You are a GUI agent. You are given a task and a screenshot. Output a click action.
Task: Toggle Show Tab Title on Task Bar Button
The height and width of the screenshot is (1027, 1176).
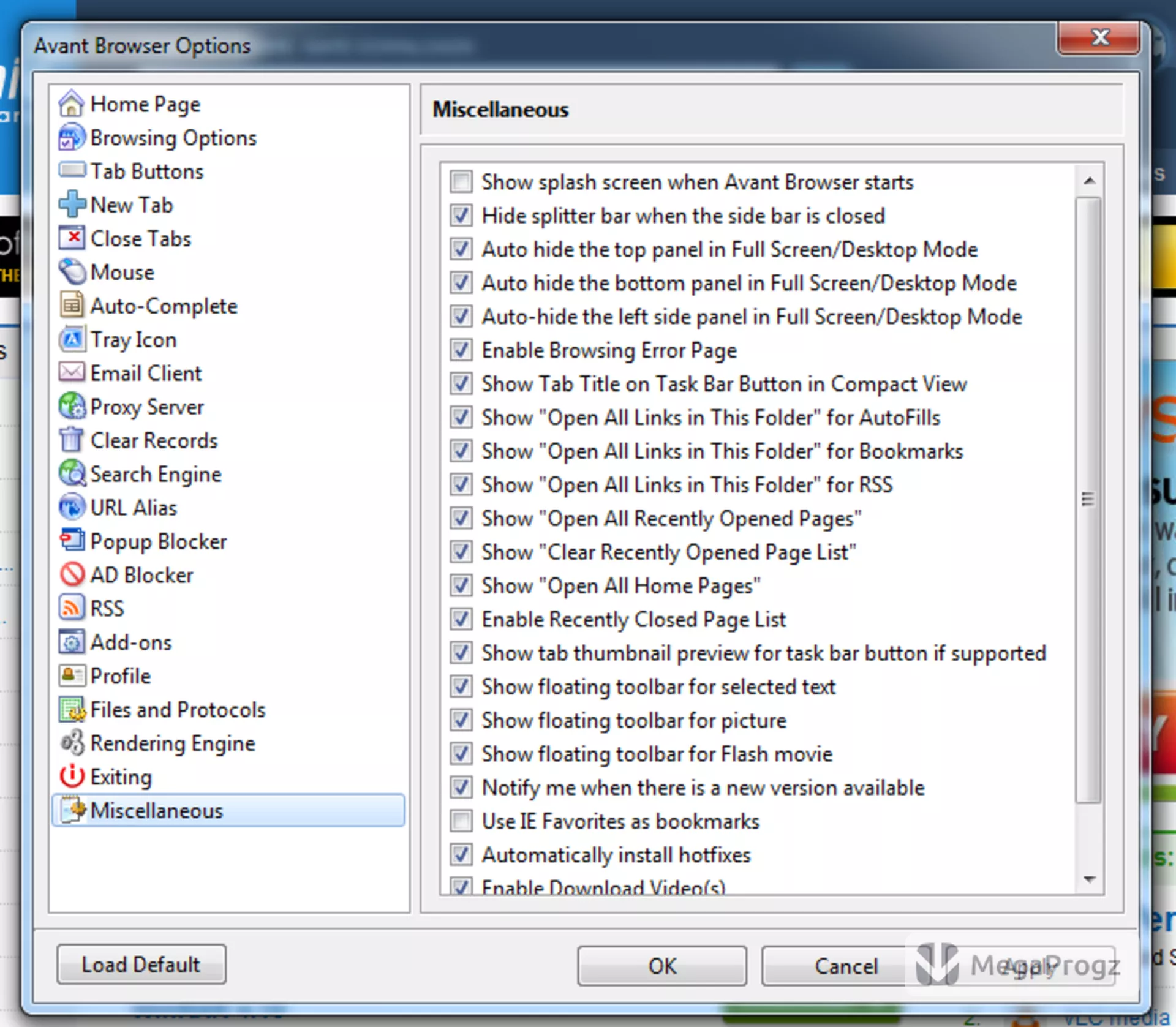[461, 384]
